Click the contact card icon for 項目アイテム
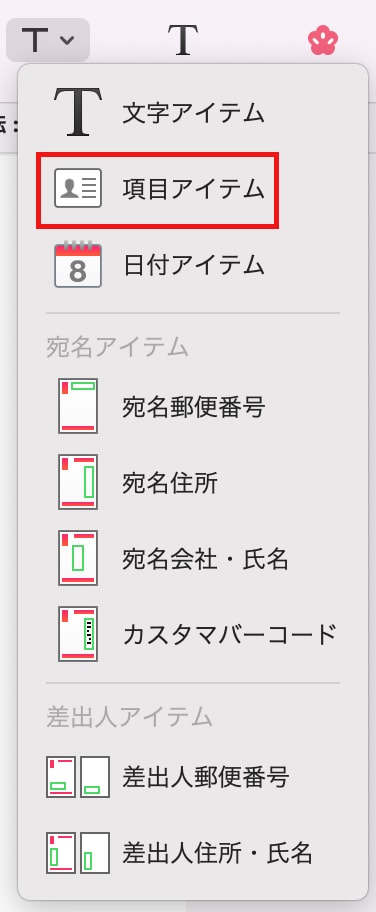376x912 pixels. click(78, 188)
